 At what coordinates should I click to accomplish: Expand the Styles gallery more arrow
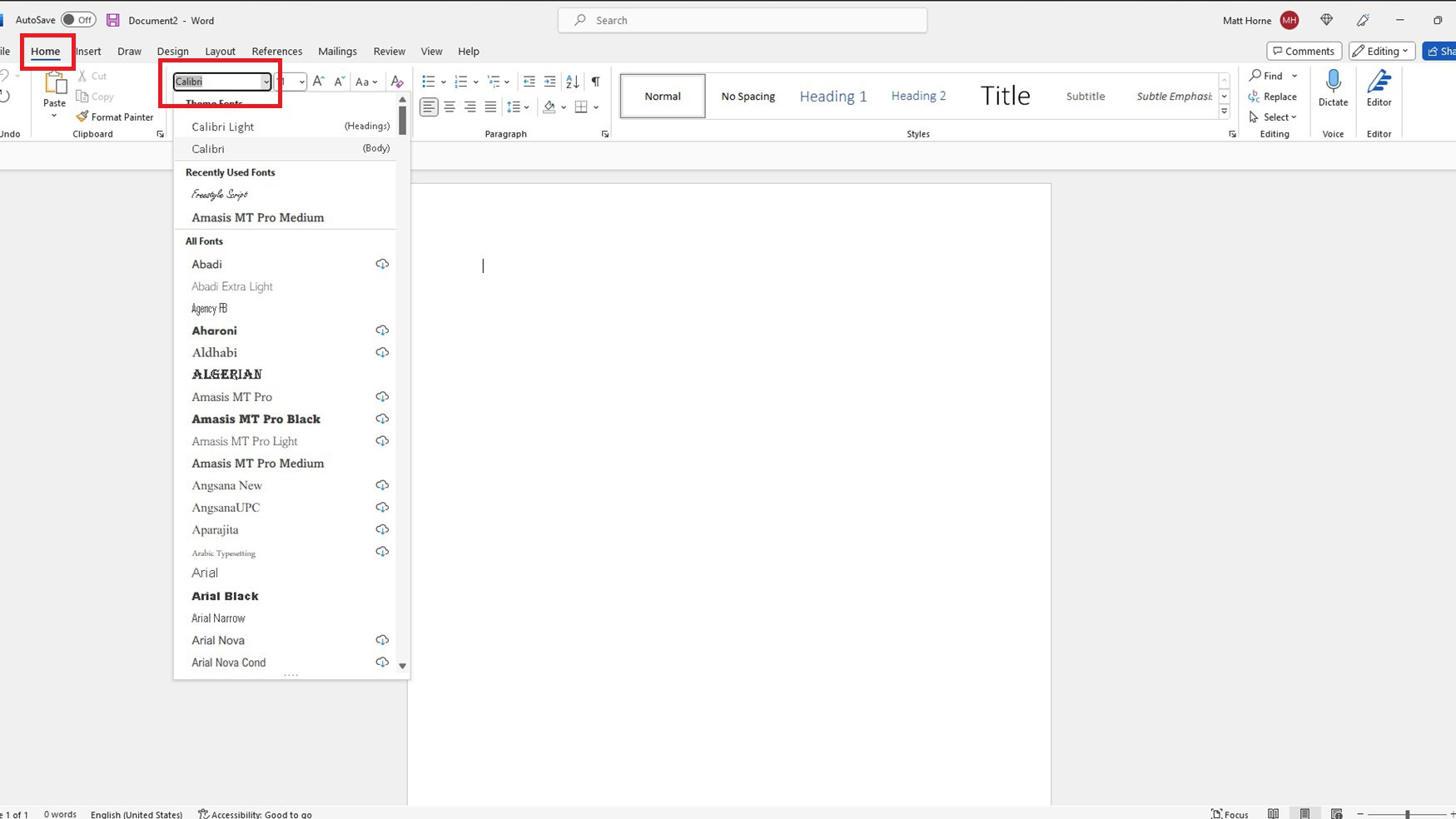coord(1224,112)
